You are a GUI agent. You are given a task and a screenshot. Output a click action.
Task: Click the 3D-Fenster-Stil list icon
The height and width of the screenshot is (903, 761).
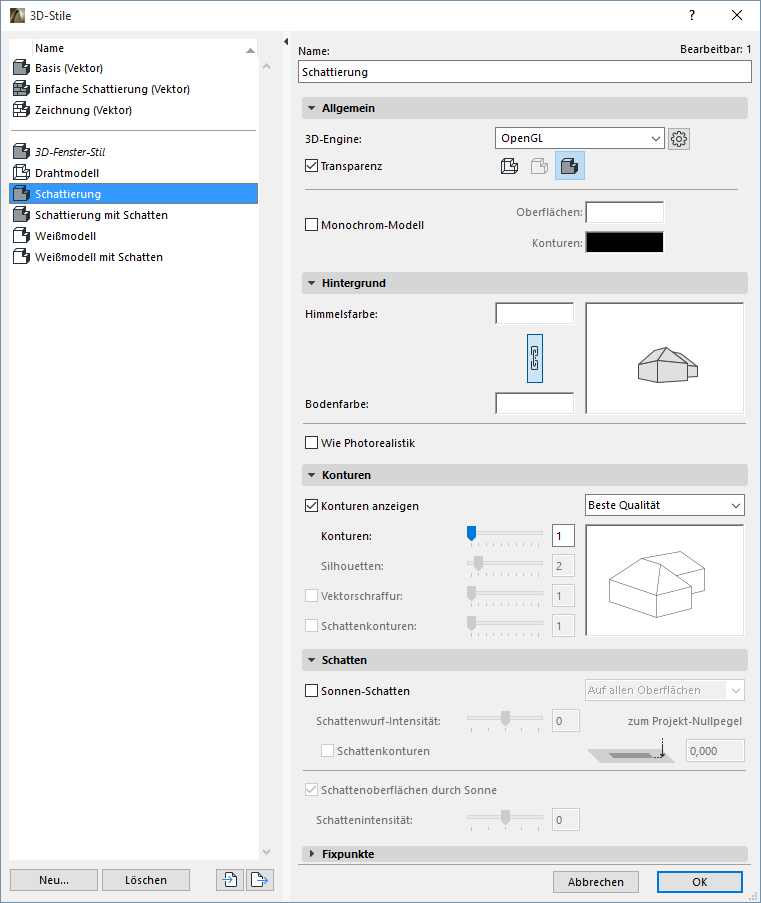click(x=21, y=151)
